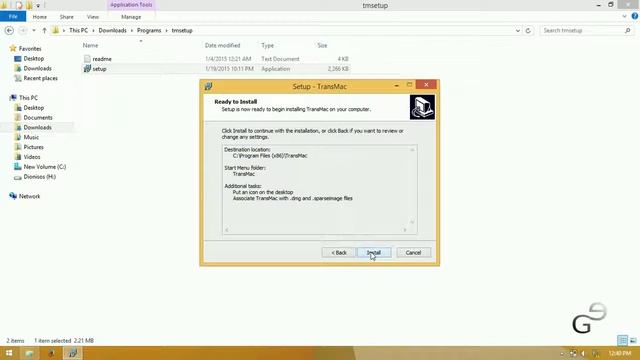Click the setup application file icon

tap(87, 69)
